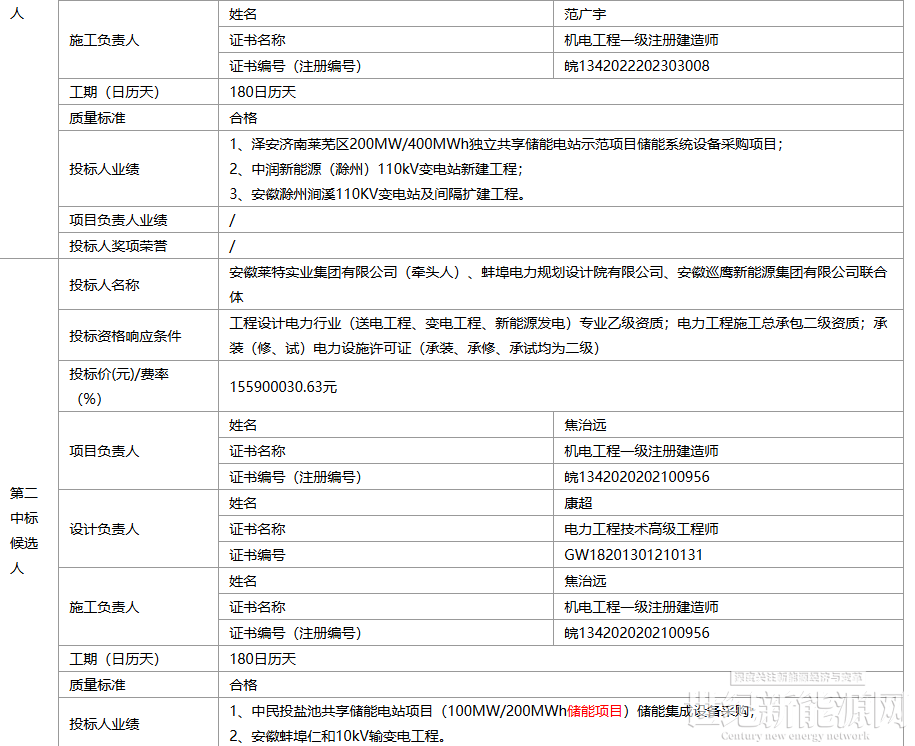Viewport: 915px width, 746px height.
Task: Select the bid price 155900030.63元 cell
Action: (x=284, y=387)
